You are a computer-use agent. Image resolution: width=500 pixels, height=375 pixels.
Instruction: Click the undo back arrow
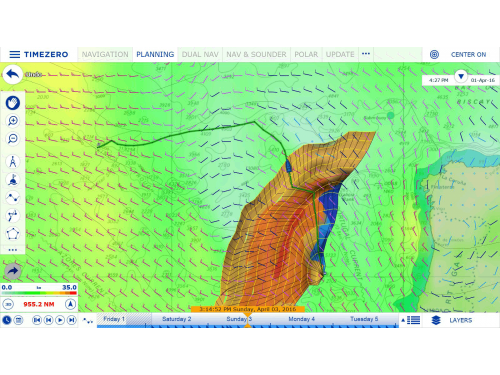pos(13,74)
